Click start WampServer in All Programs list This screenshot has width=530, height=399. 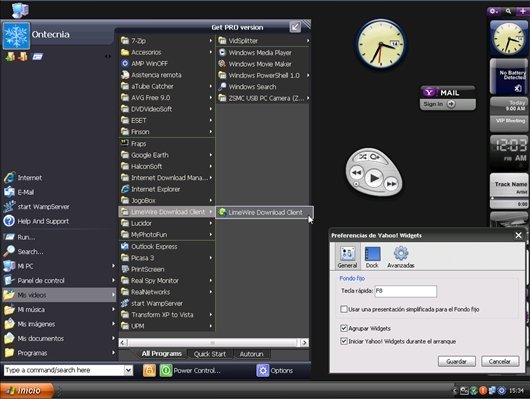[x=167, y=303]
